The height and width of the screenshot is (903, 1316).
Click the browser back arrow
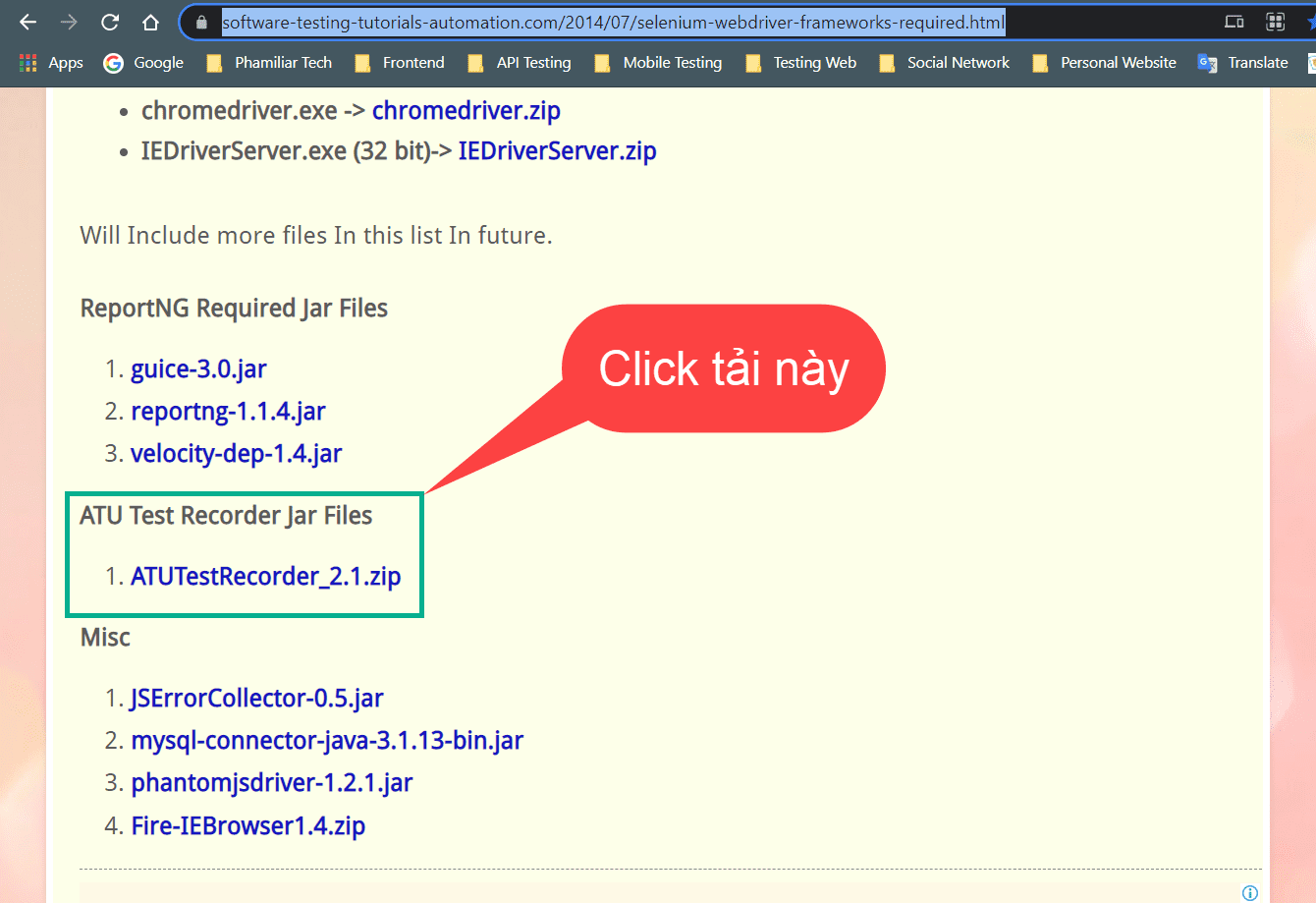(x=27, y=22)
